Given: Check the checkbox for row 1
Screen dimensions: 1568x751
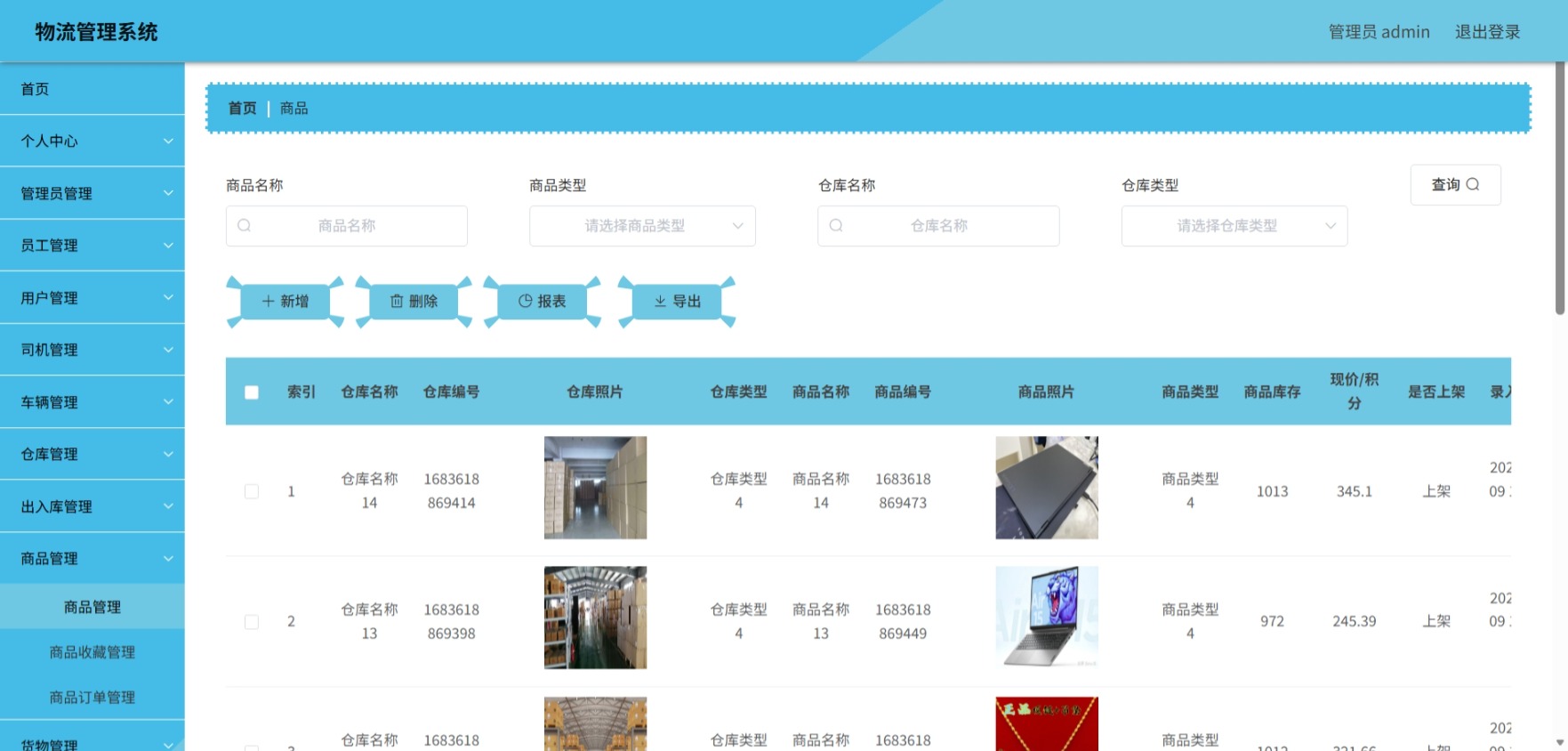Looking at the screenshot, I should tap(252, 491).
